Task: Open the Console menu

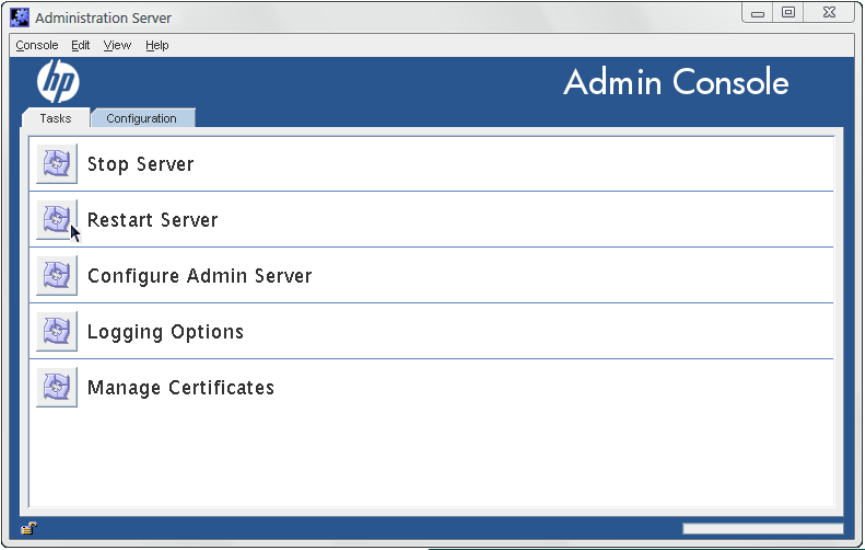Action: pos(37,45)
